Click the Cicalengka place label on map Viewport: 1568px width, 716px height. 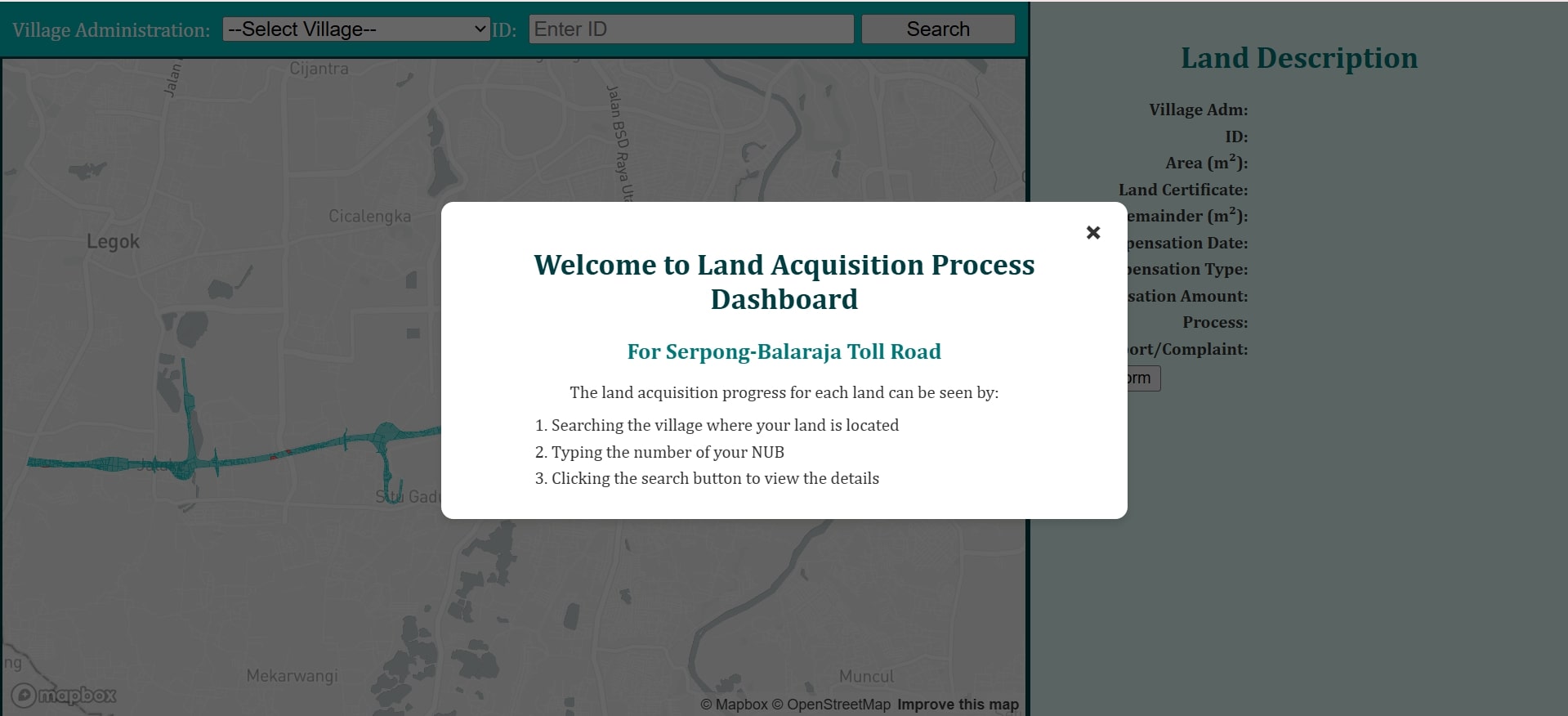pos(369,217)
